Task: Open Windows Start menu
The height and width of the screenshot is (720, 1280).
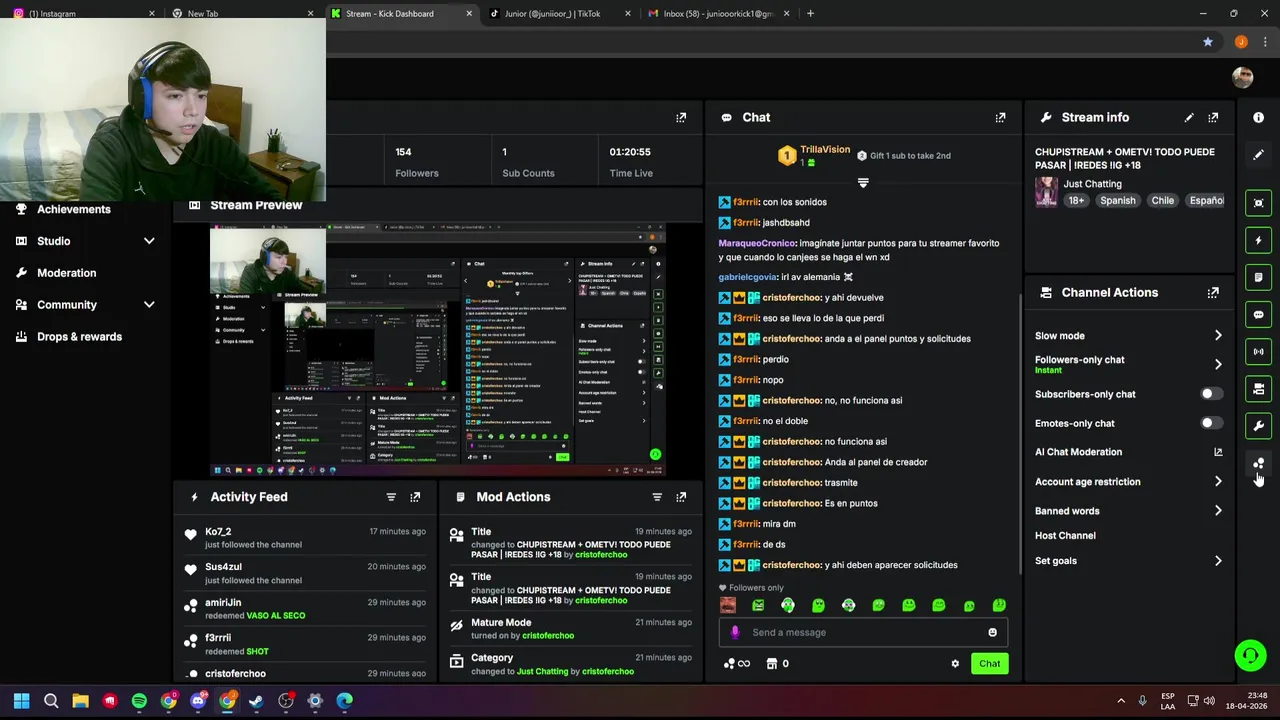Action: (x=22, y=701)
